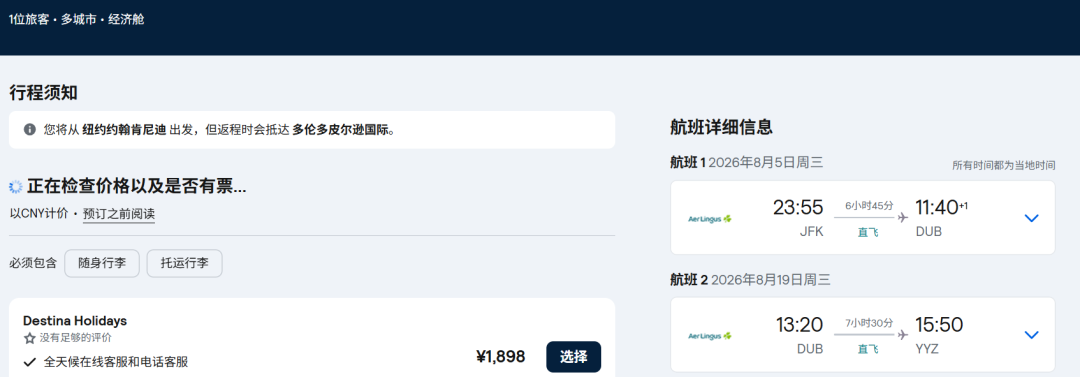Click the star rating icon under Destina Holidays
This screenshot has height=377, width=1080.
click(x=30, y=338)
